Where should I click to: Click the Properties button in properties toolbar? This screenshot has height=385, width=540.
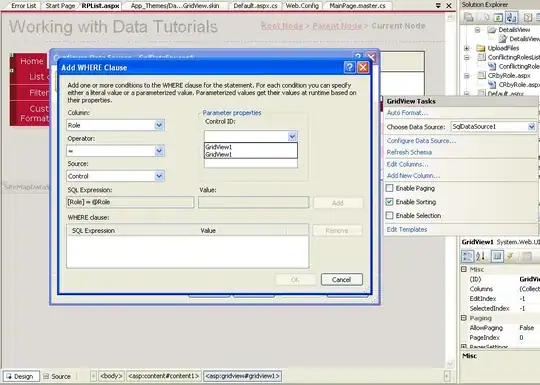click(x=497, y=256)
